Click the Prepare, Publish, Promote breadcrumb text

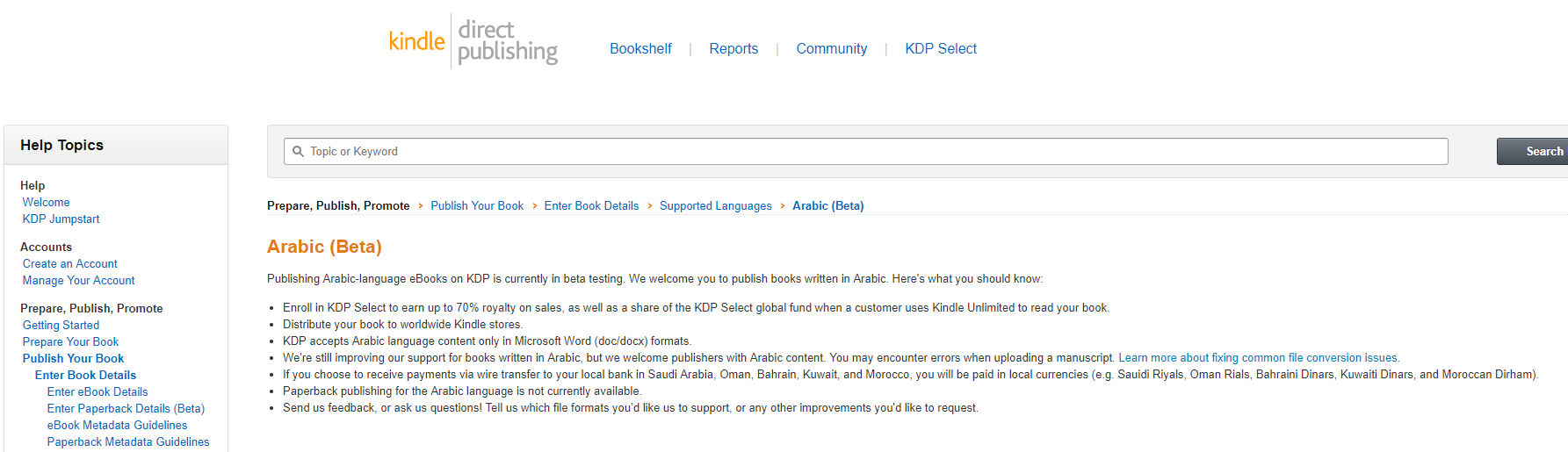(x=338, y=205)
